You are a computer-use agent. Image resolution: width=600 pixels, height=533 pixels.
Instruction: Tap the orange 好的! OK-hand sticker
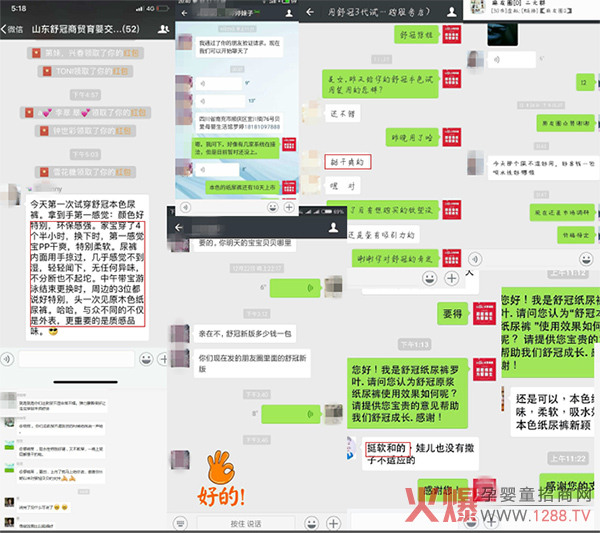(x=221, y=479)
